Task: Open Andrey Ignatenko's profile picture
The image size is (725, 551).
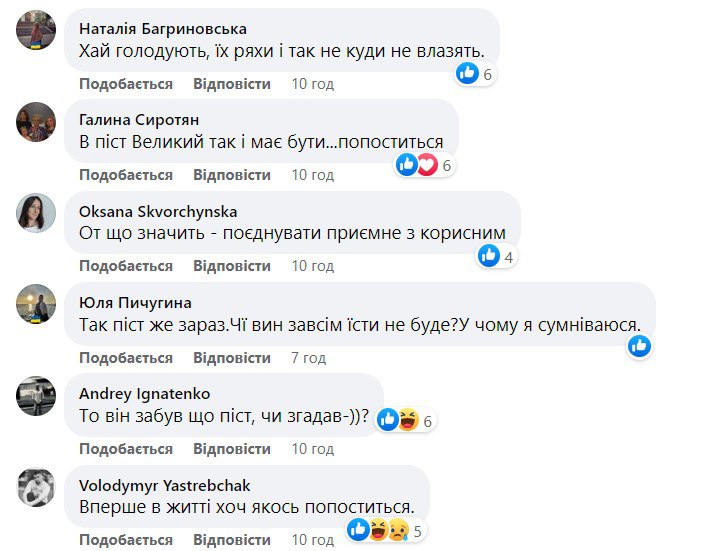Action: click(36, 394)
